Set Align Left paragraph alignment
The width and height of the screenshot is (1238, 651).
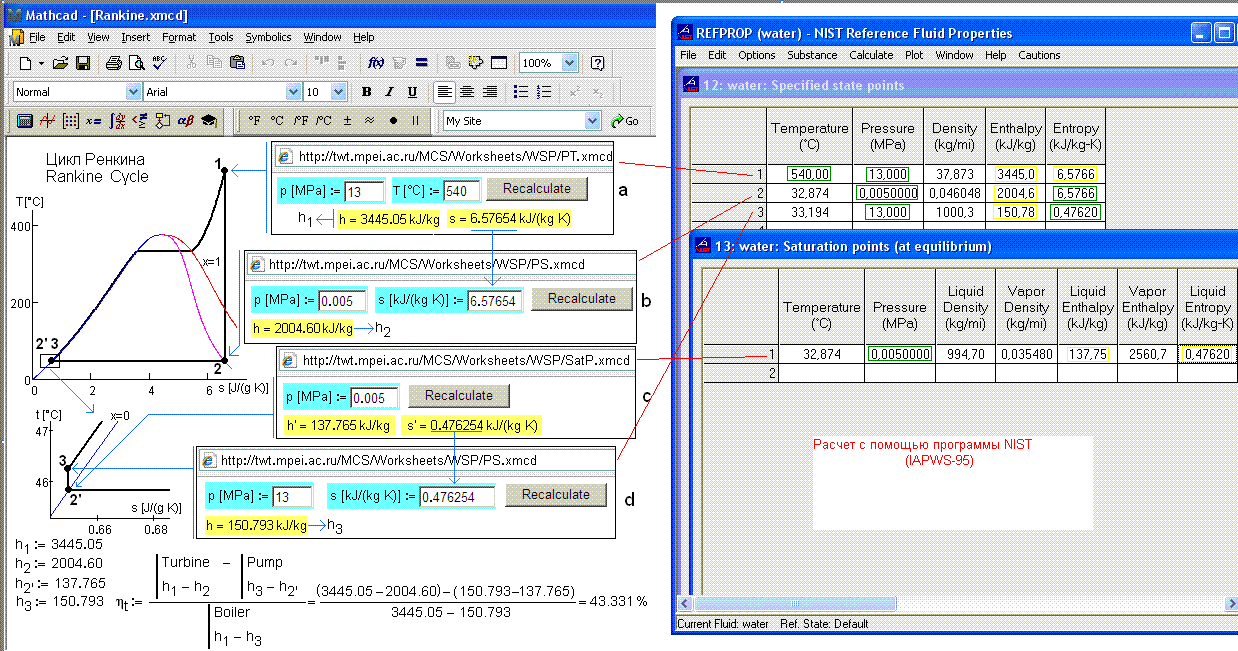[444, 92]
